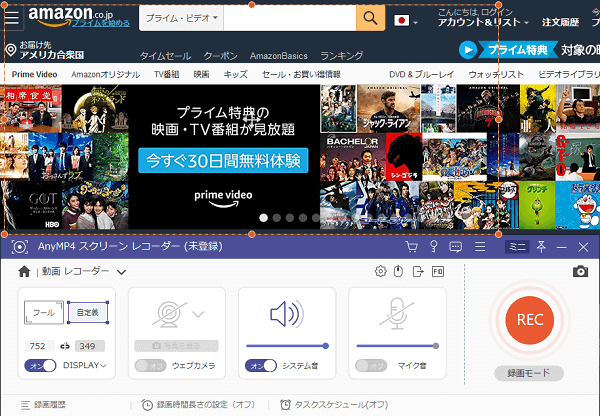Click the recording length clock icon
Image resolution: width=600 pixels, height=416 pixels.
coord(147,405)
